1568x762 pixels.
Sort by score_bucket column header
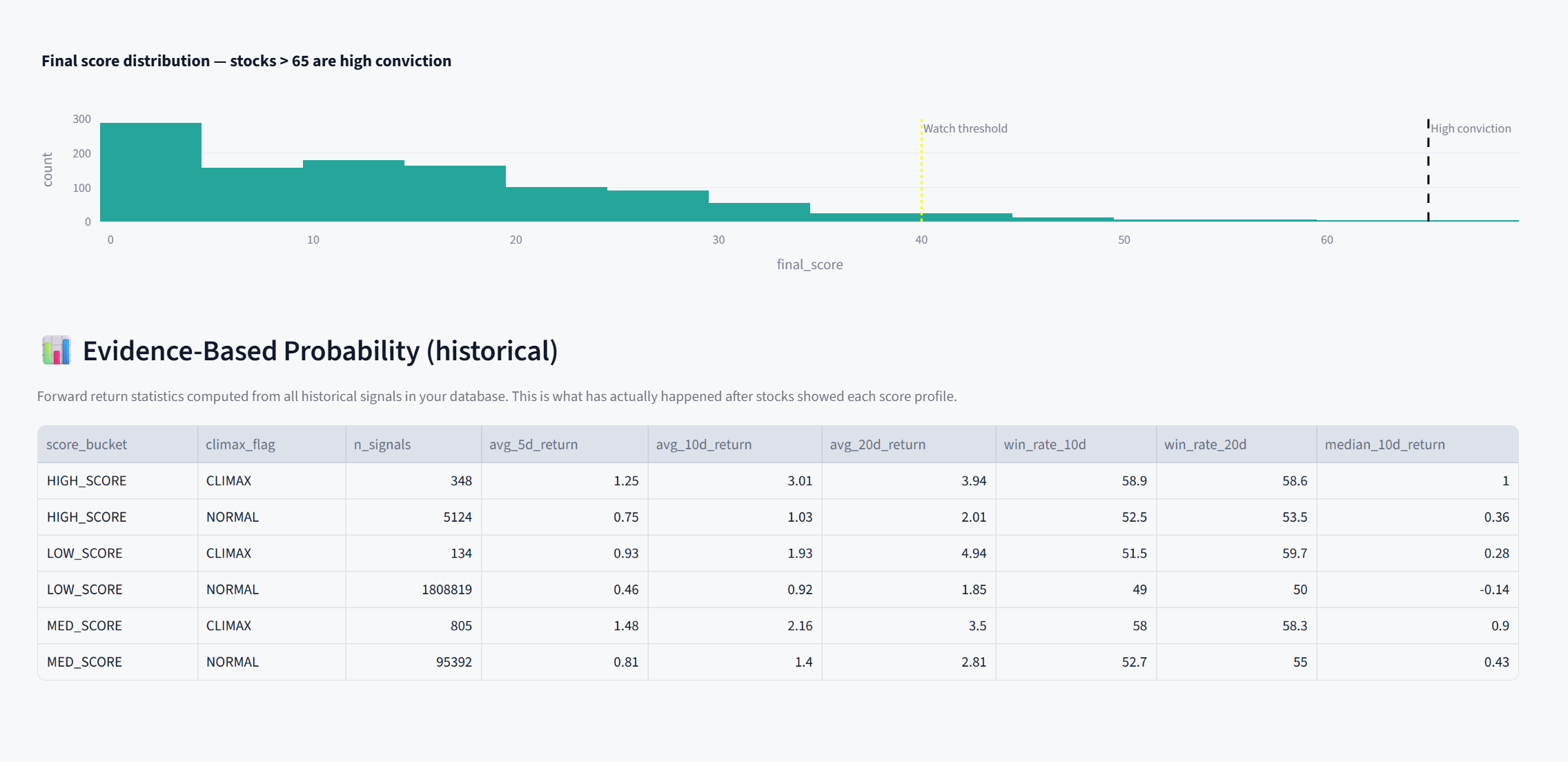point(117,444)
